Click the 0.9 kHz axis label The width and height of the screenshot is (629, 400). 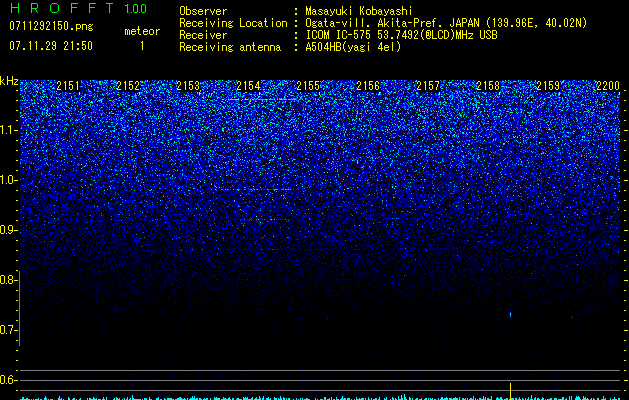(x=8, y=230)
